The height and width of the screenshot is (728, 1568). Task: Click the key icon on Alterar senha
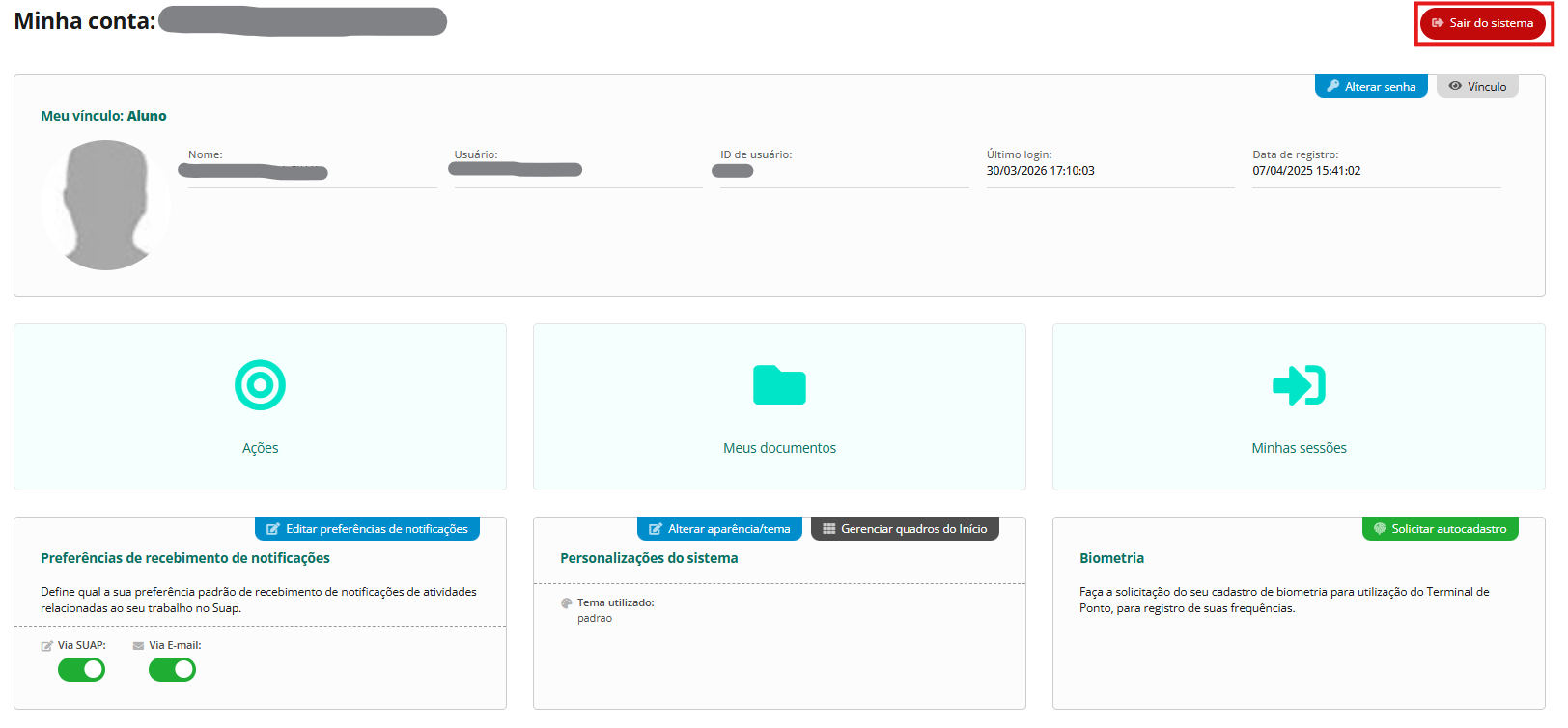point(1333,86)
